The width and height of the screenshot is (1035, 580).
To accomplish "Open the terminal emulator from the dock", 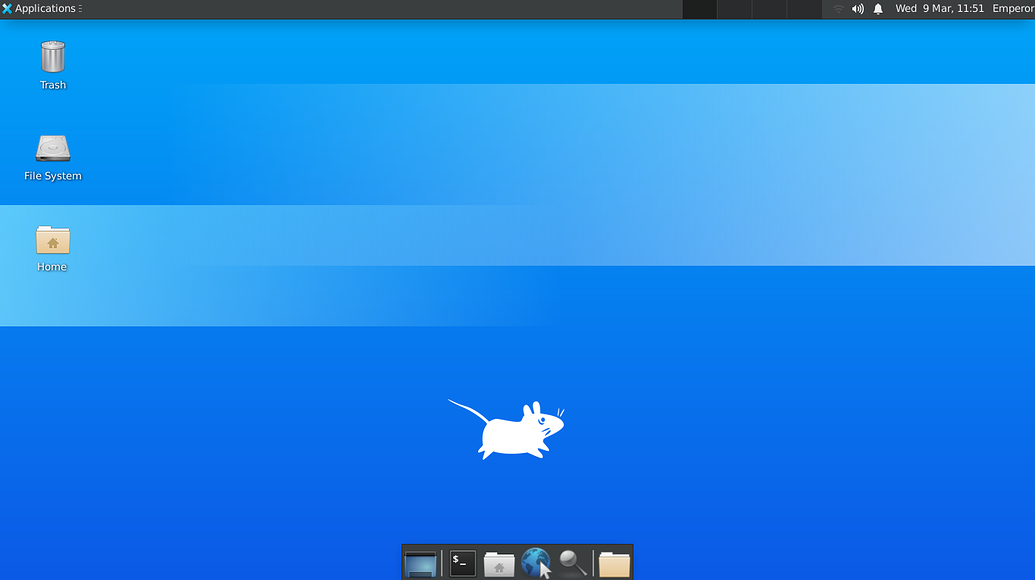I will [x=461, y=563].
